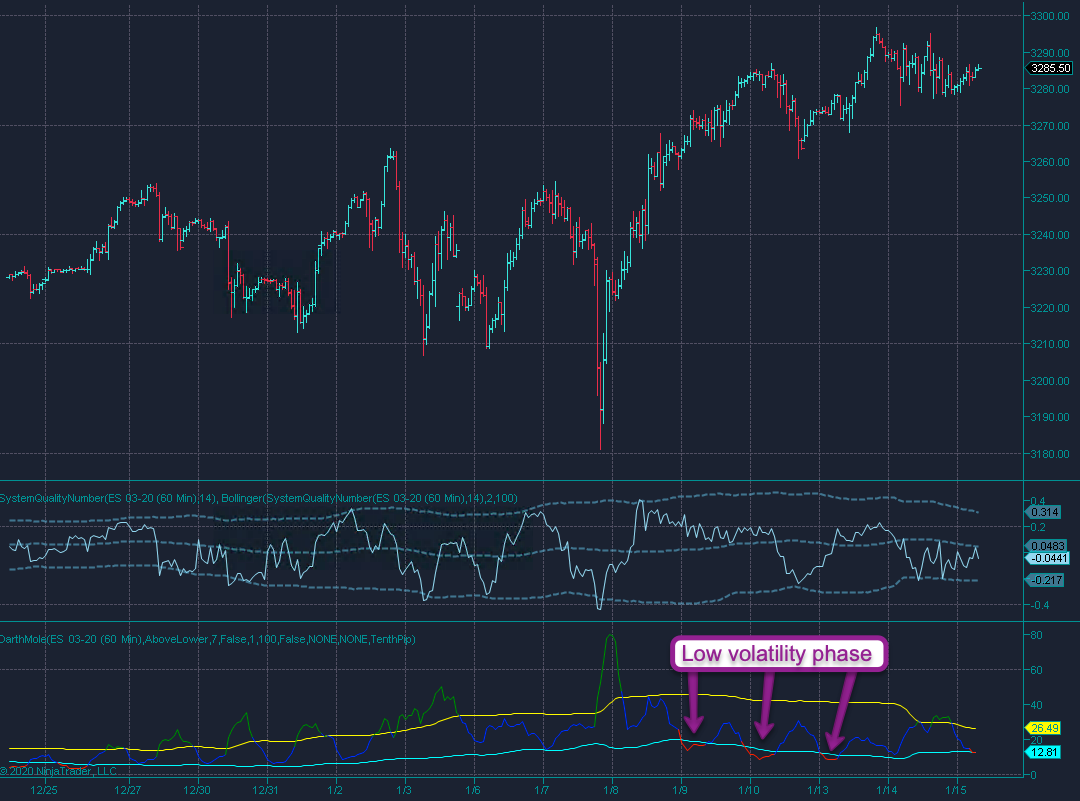The image size is (1080, 801).
Task: Click the 0.314 upper Bollinger value label
Action: [x=1046, y=512]
